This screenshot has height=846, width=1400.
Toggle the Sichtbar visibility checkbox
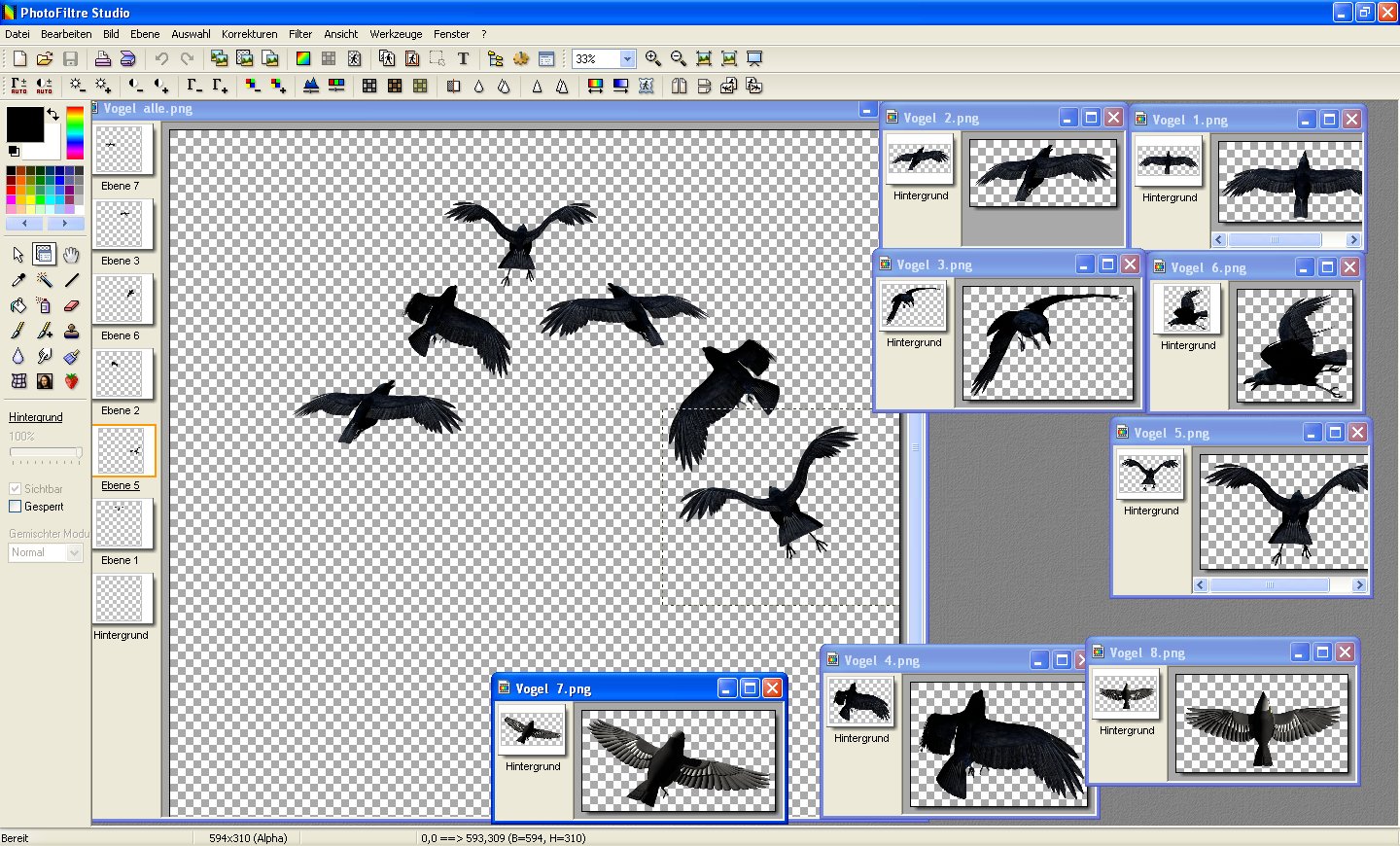pyautogui.click(x=15, y=489)
